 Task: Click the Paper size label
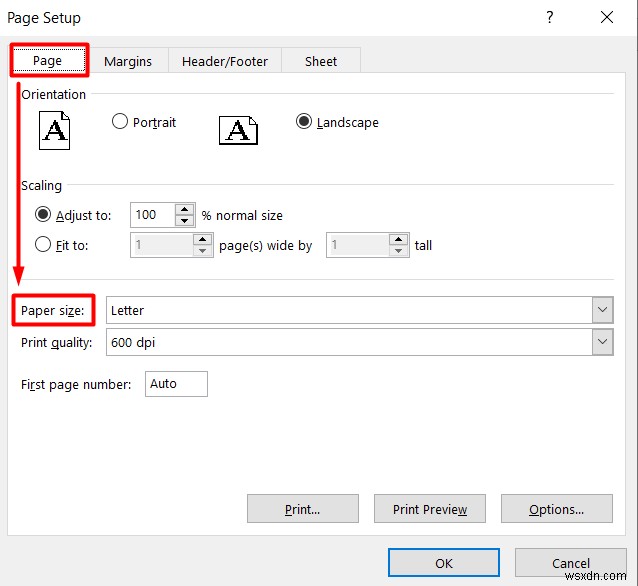(x=52, y=310)
